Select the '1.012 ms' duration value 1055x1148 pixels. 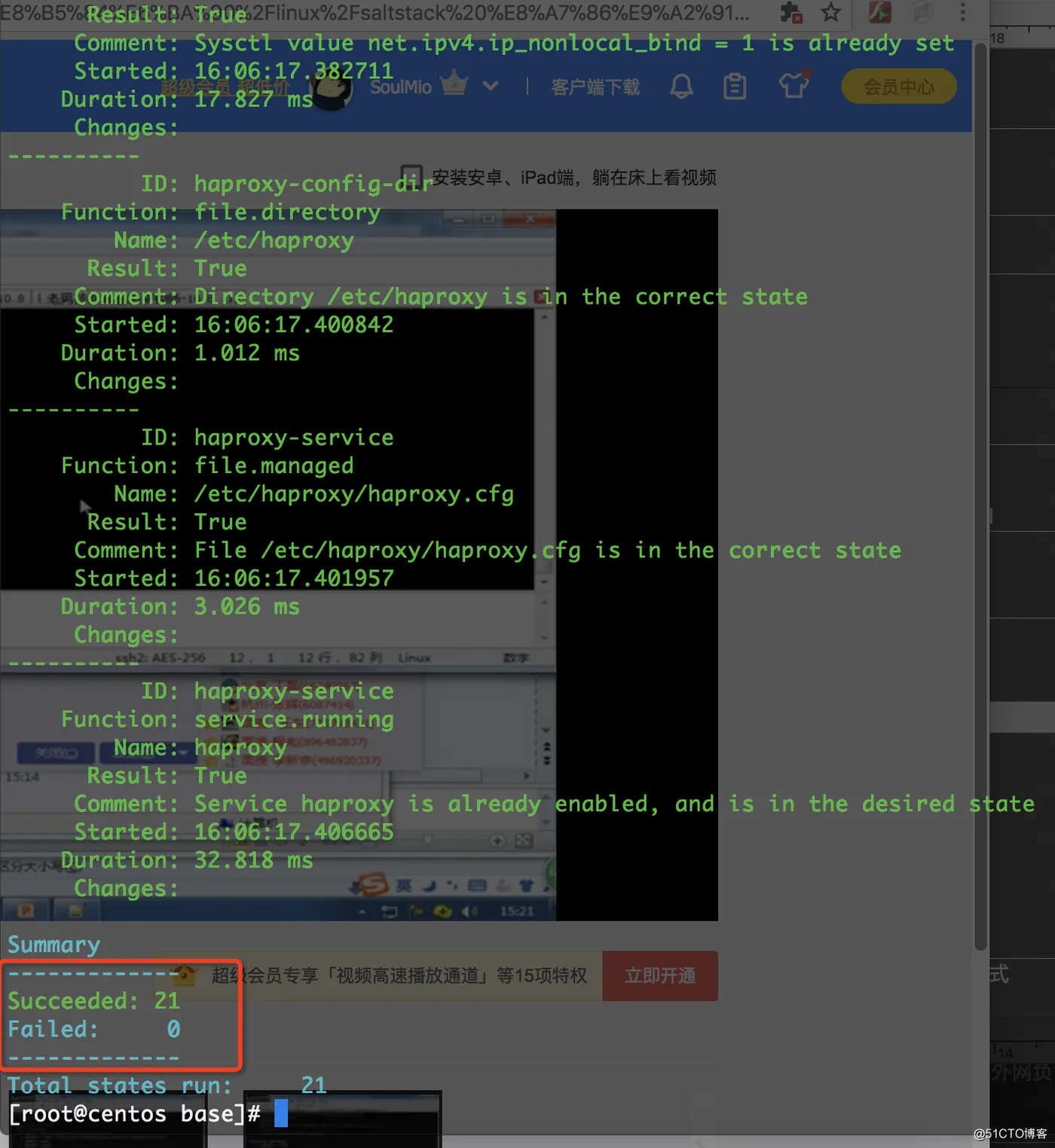pyautogui.click(x=247, y=353)
